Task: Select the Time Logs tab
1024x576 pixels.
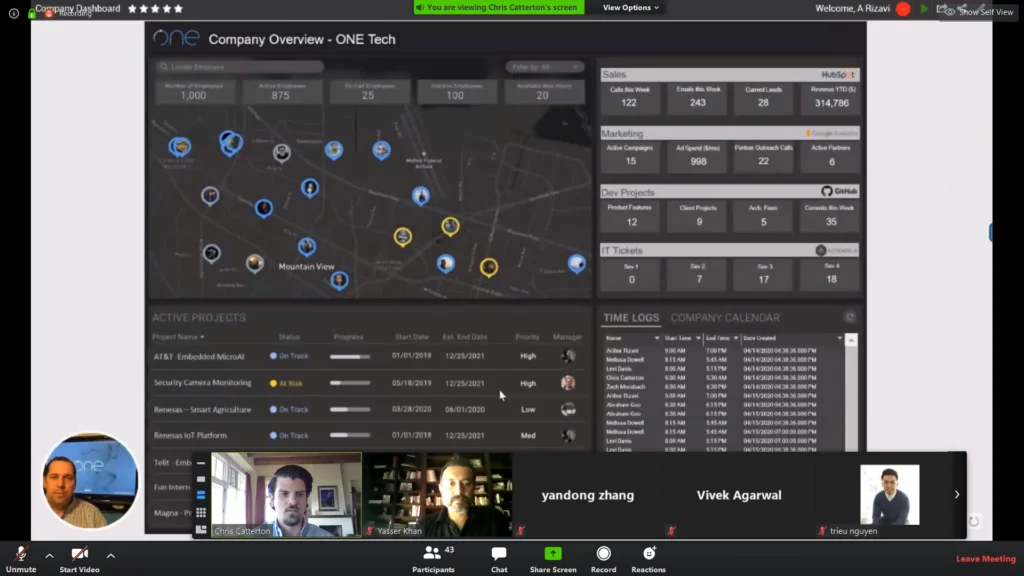Action: pyautogui.click(x=631, y=318)
